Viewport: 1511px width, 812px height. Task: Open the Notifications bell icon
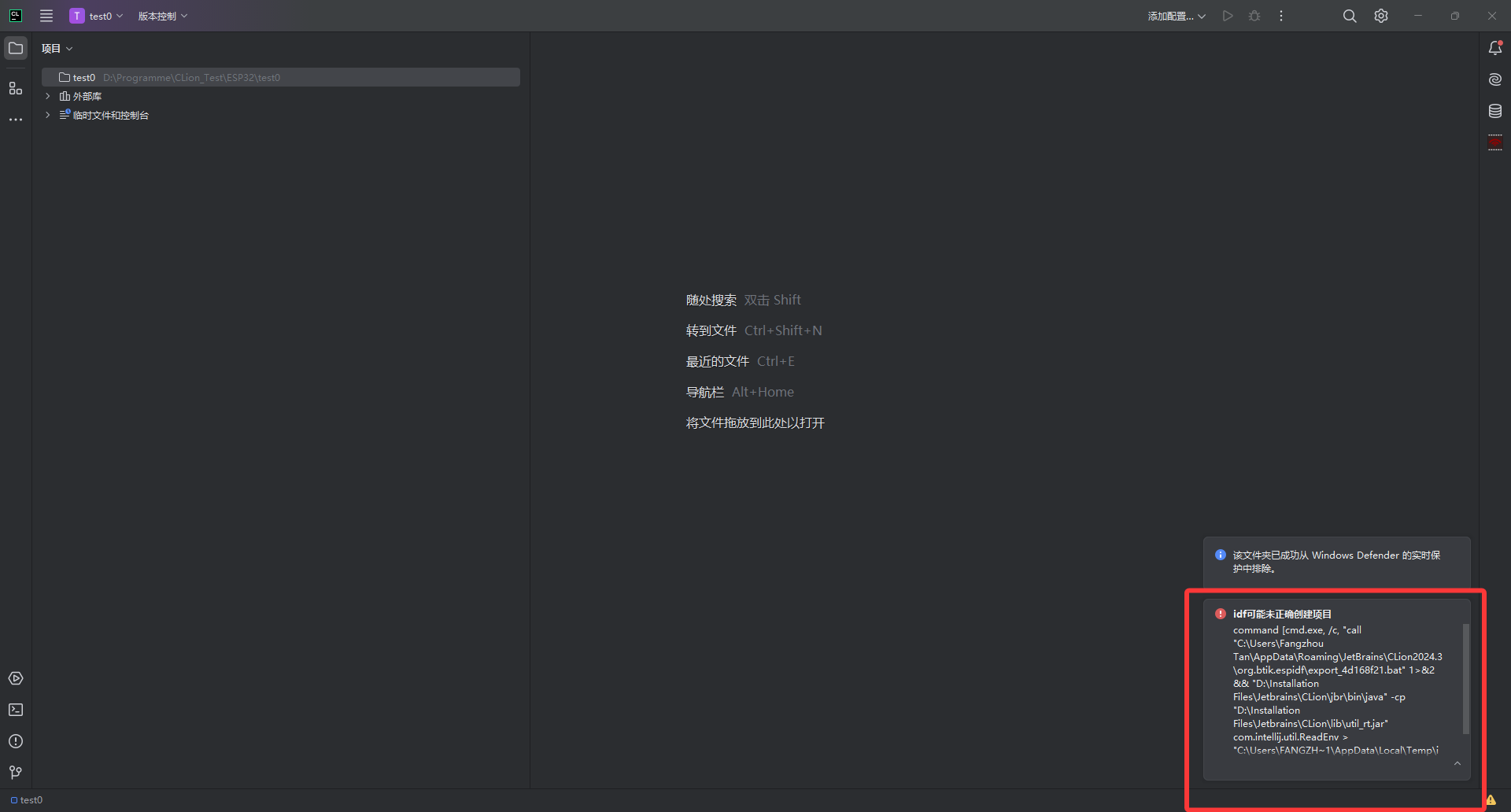point(1495,48)
